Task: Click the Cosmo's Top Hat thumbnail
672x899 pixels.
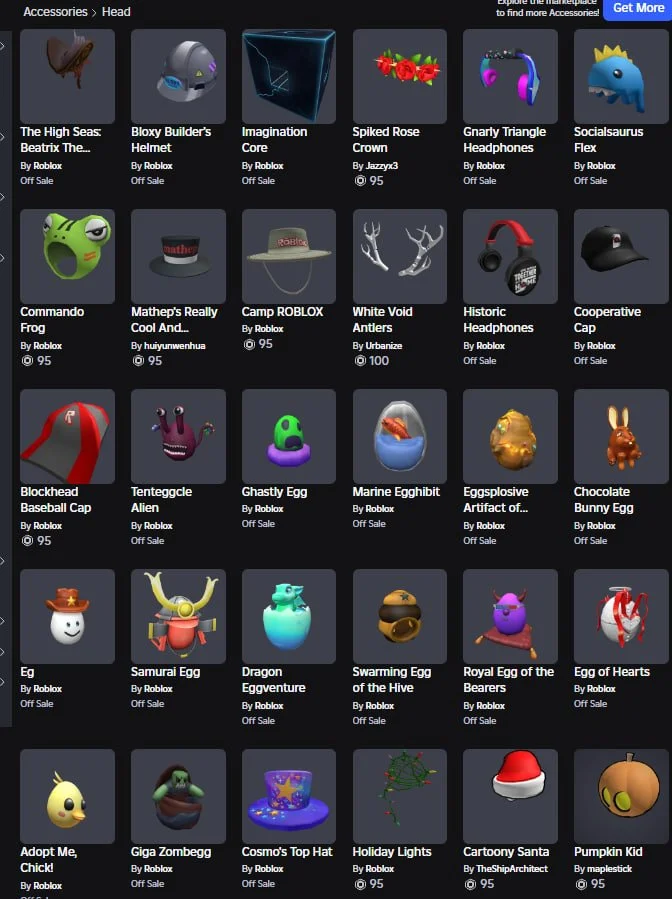Action: (x=289, y=796)
